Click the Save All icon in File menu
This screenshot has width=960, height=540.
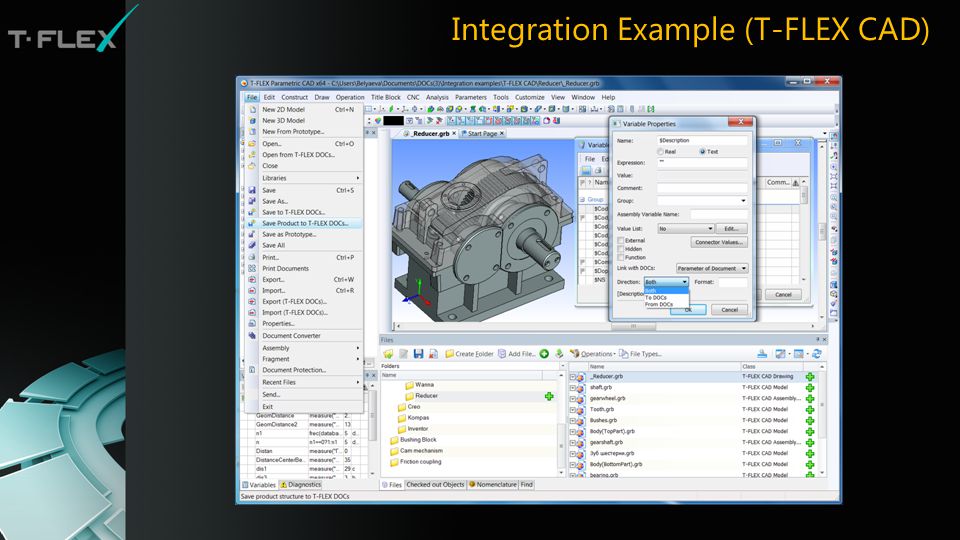tap(252, 245)
